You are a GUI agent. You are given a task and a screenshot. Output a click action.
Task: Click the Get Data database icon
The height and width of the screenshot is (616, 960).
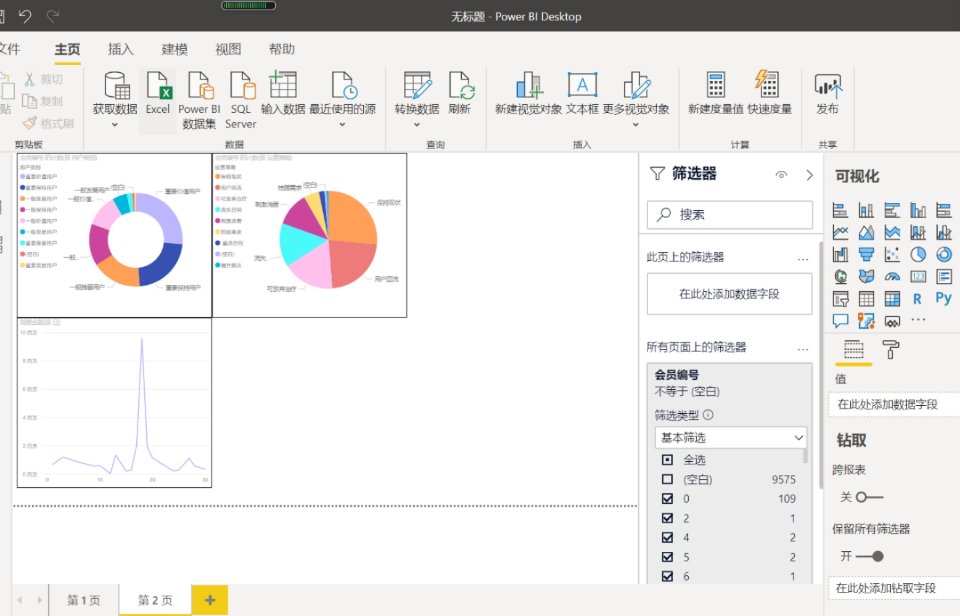(116, 85)
